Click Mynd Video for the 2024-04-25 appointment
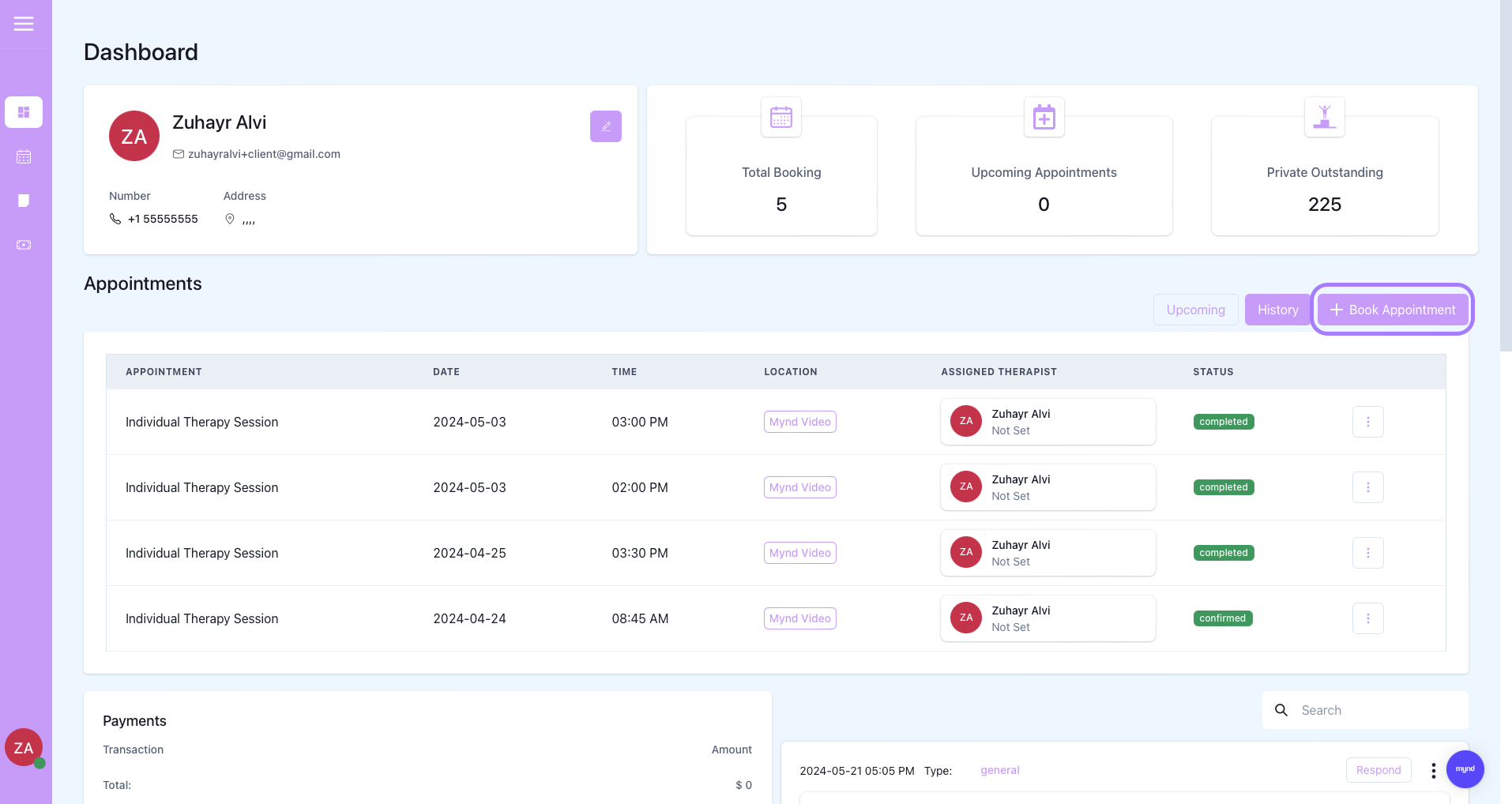The image size is (1512, 804). point(800,553)
